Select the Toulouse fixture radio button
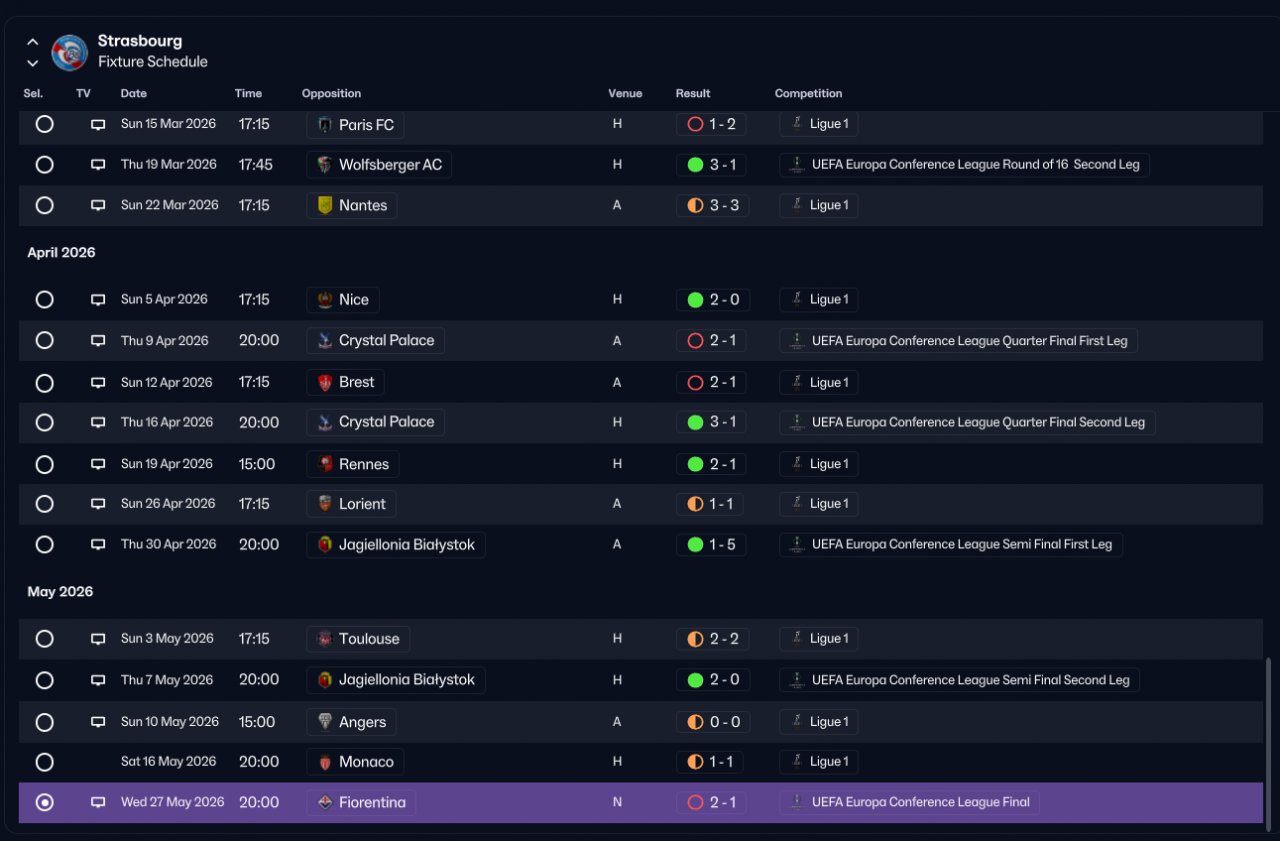 coord(44,639)
